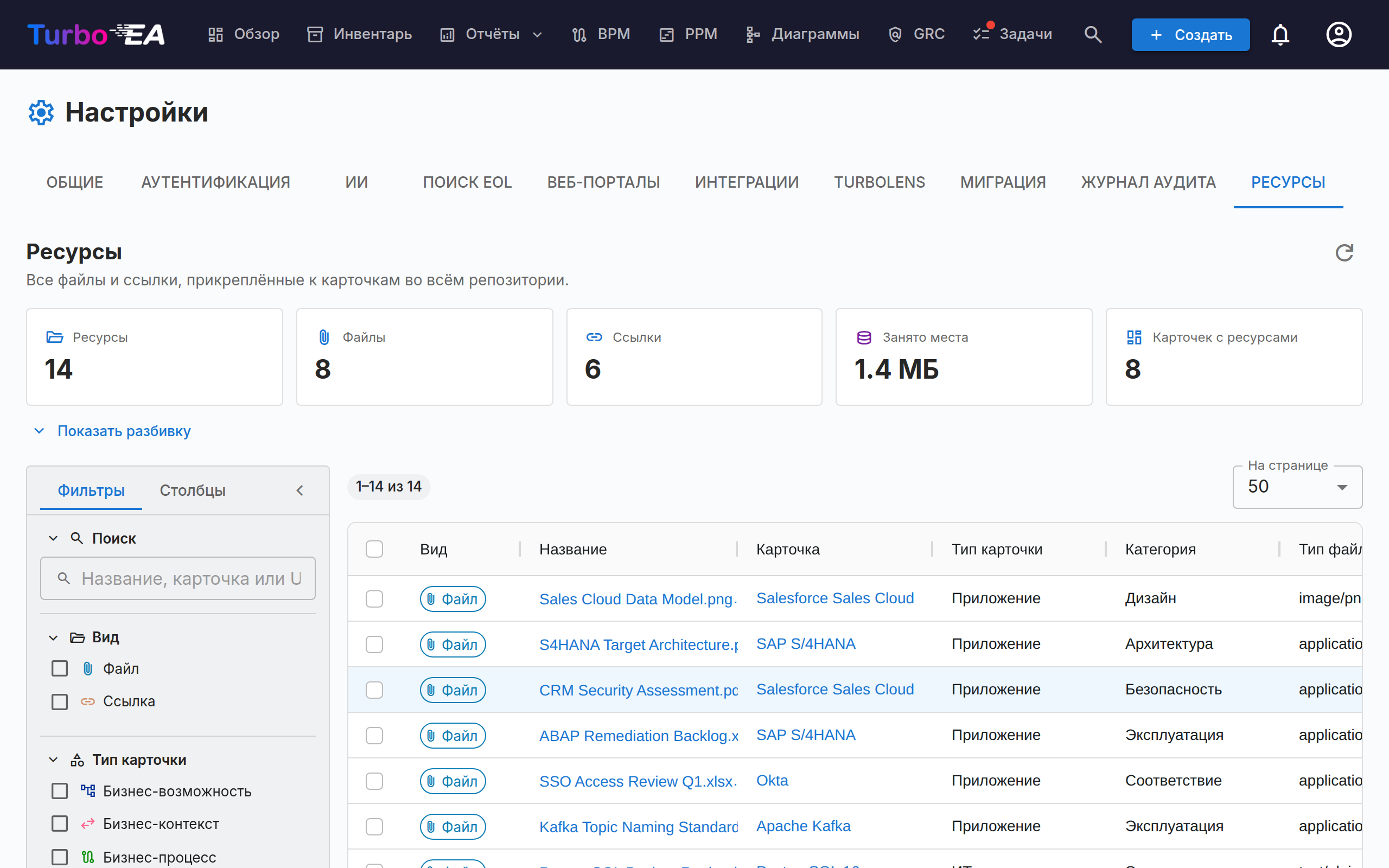Click the Turbo EA logo
The image size is (1389, 868).
[96, 34]
